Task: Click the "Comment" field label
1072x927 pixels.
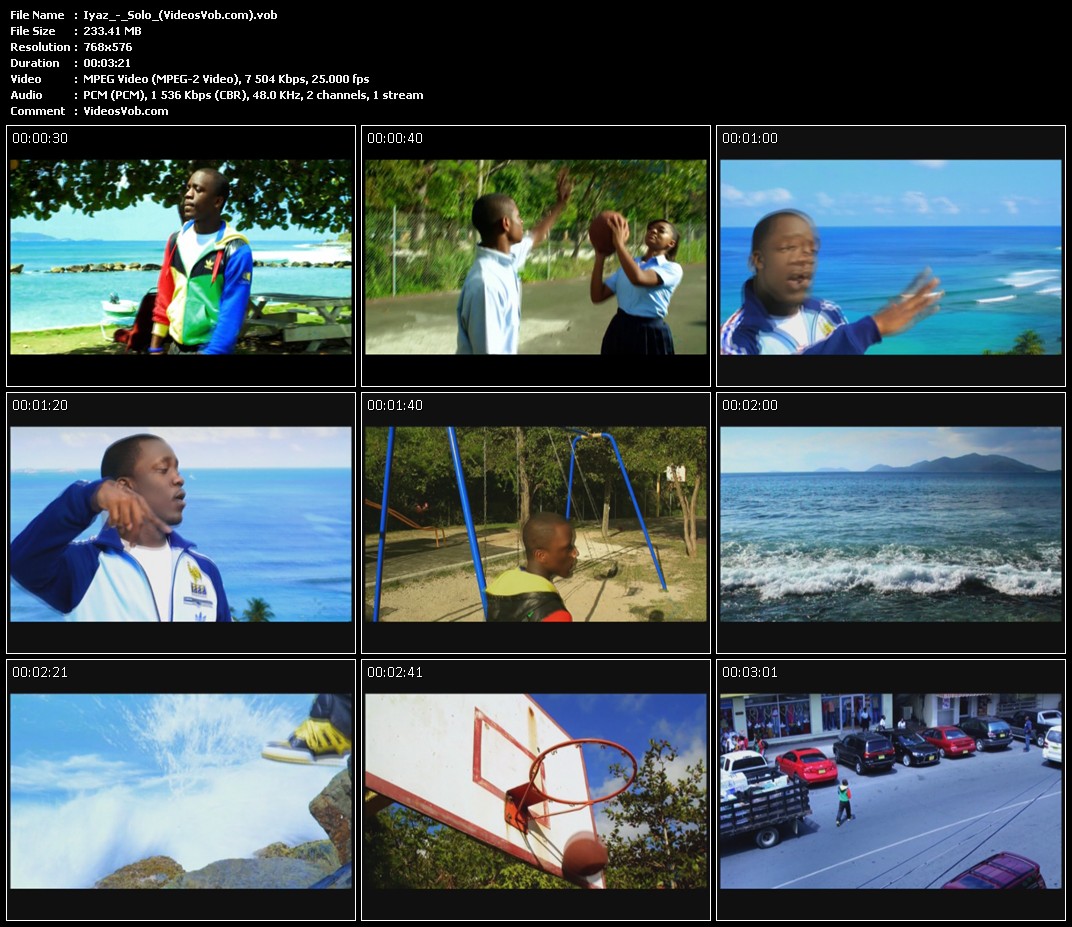Action: tap(38, 111)
